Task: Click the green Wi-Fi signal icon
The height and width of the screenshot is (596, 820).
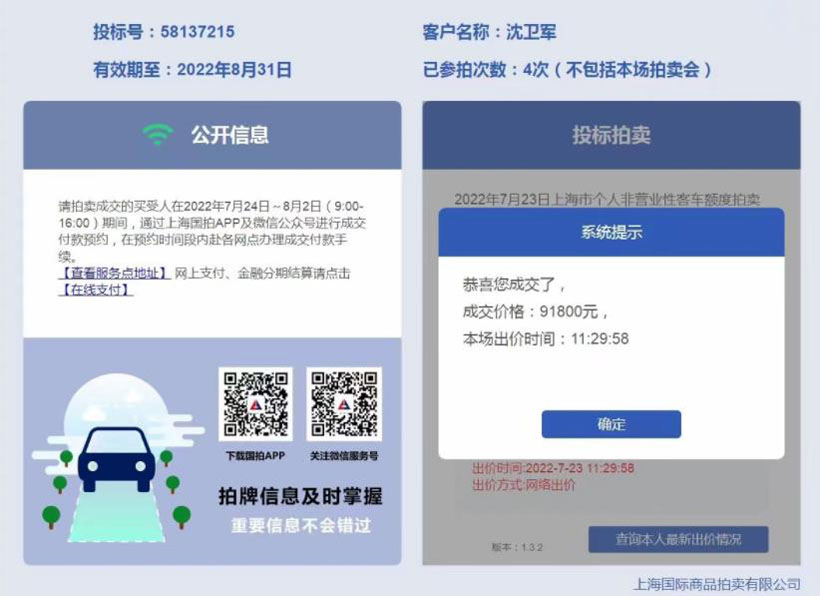Action: 158,134
